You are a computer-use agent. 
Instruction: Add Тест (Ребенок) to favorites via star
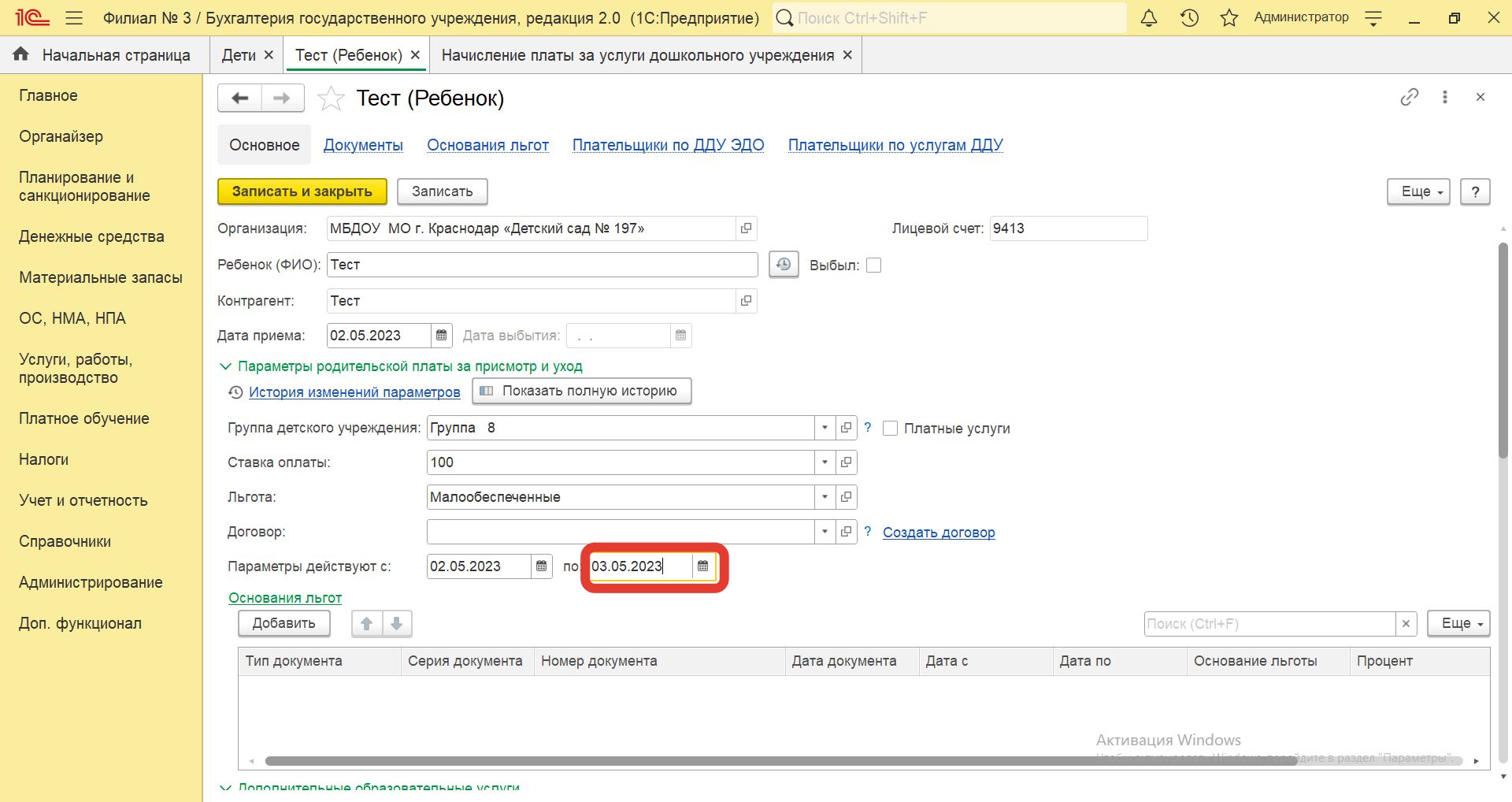(x=331, y=98)
